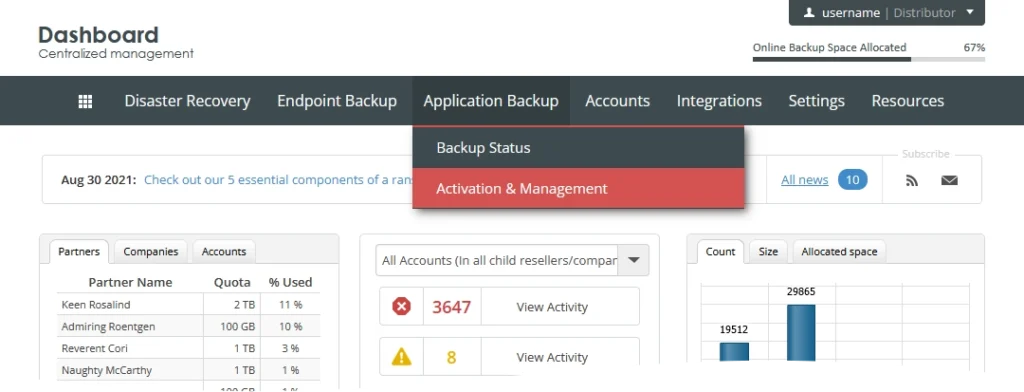Switch to the Allocated space tab
The width and height of the screenshot is (1024, 392).
coord(839,252)
